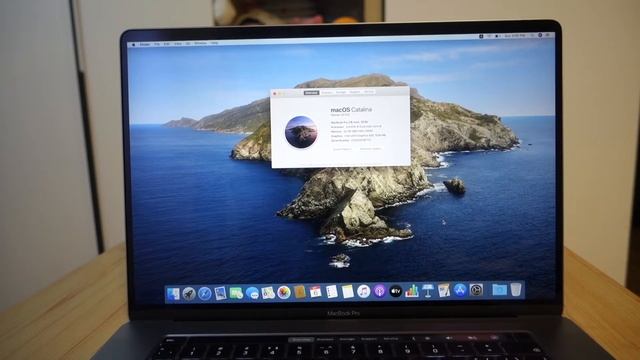640x360 pixels.
Task: Open the Support tab
Action: pos(355,92)
